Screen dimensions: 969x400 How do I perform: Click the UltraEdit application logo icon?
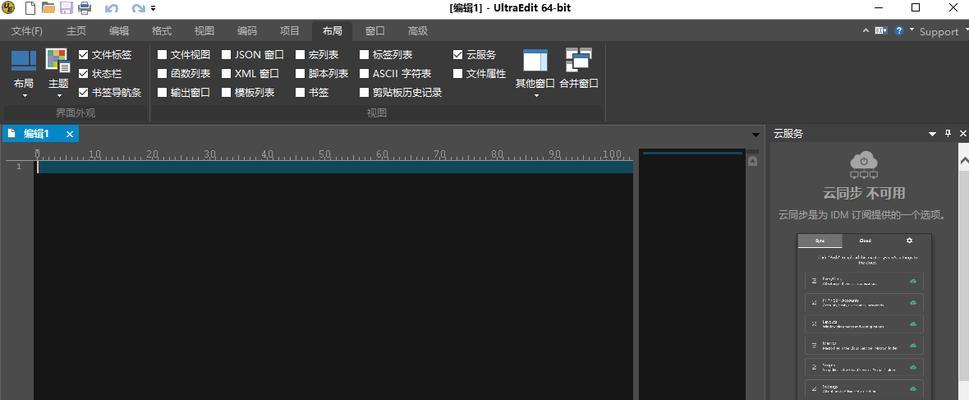(8, 8)
